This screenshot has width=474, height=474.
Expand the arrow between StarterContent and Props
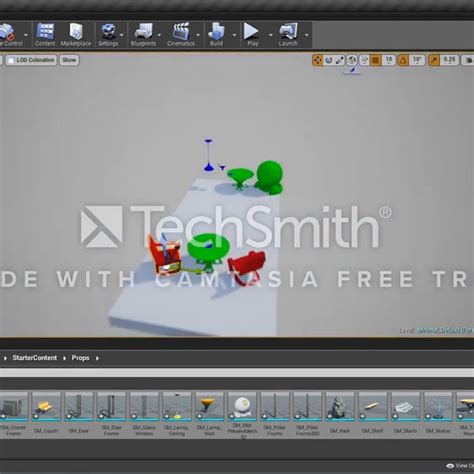point(64,358)
